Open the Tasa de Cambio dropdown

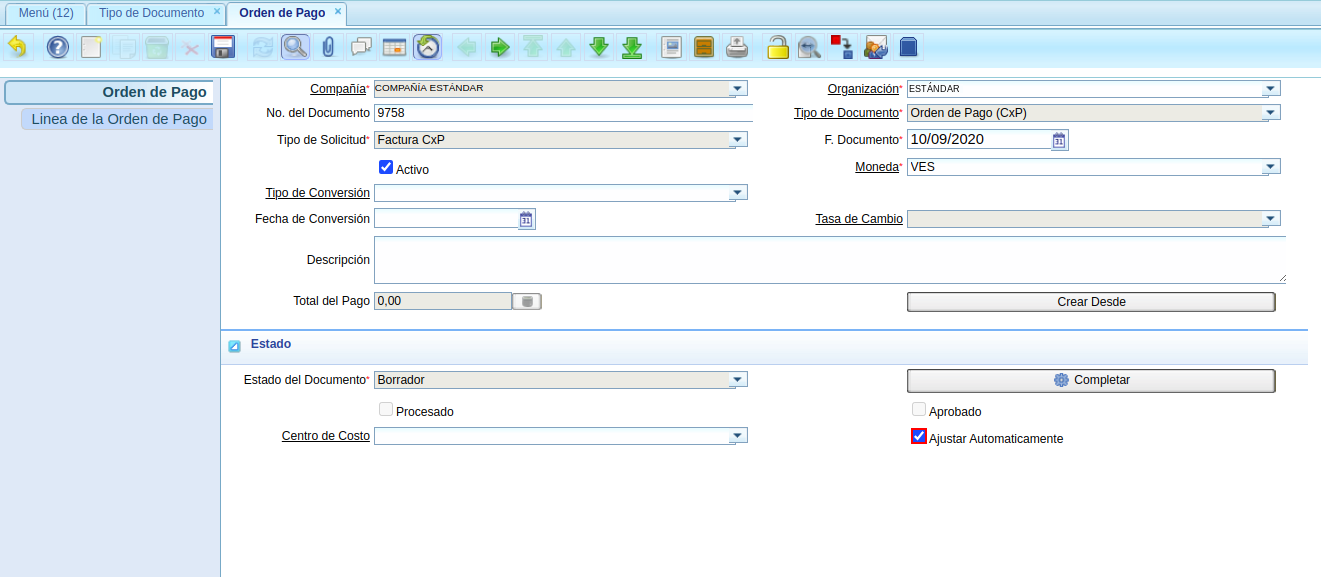[1271, 218]
